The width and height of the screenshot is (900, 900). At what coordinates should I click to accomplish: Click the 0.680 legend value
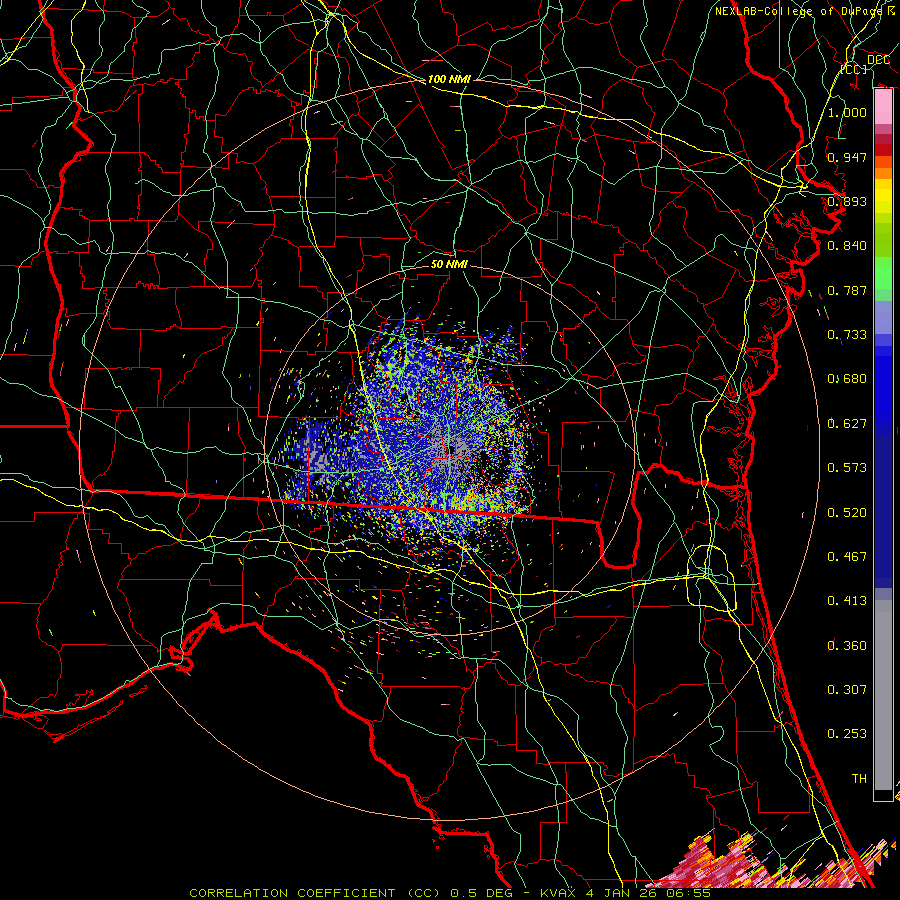tap(847, 379)
